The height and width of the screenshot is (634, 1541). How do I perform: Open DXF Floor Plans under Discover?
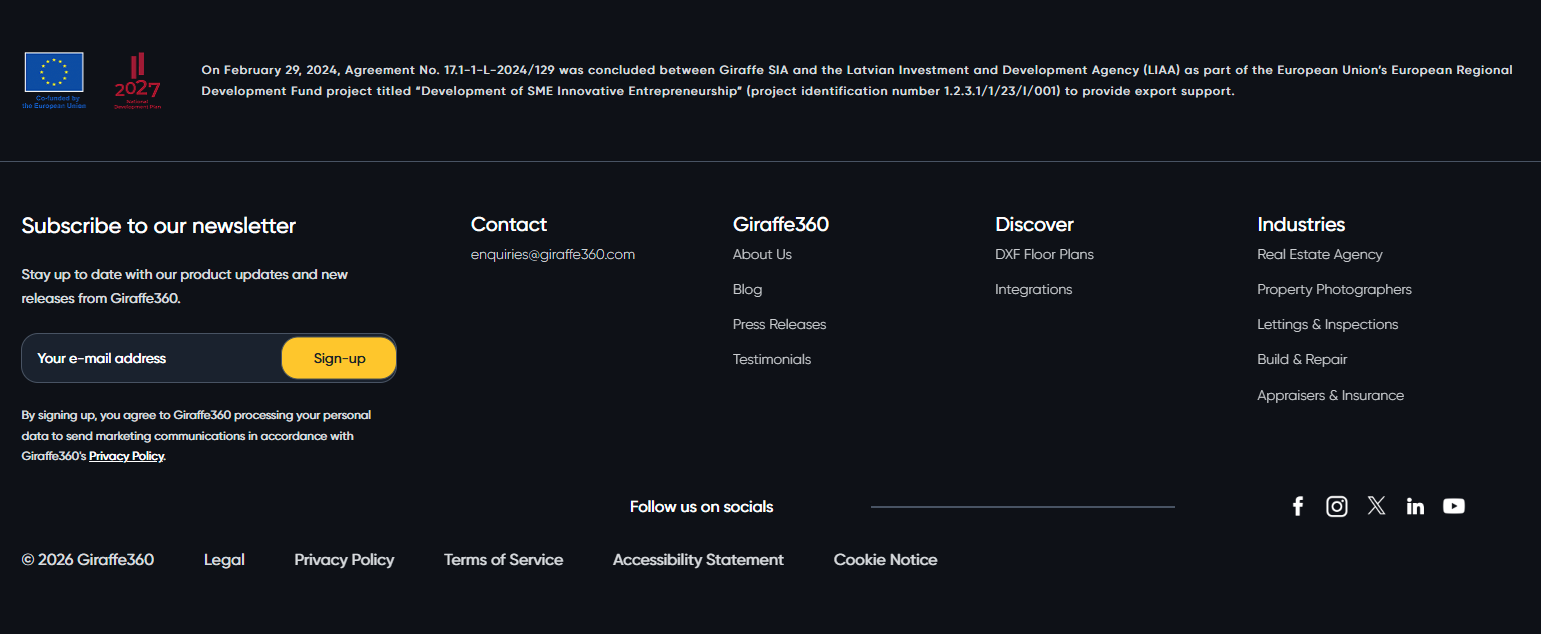pyautogui.click(x=1044, y=254)
